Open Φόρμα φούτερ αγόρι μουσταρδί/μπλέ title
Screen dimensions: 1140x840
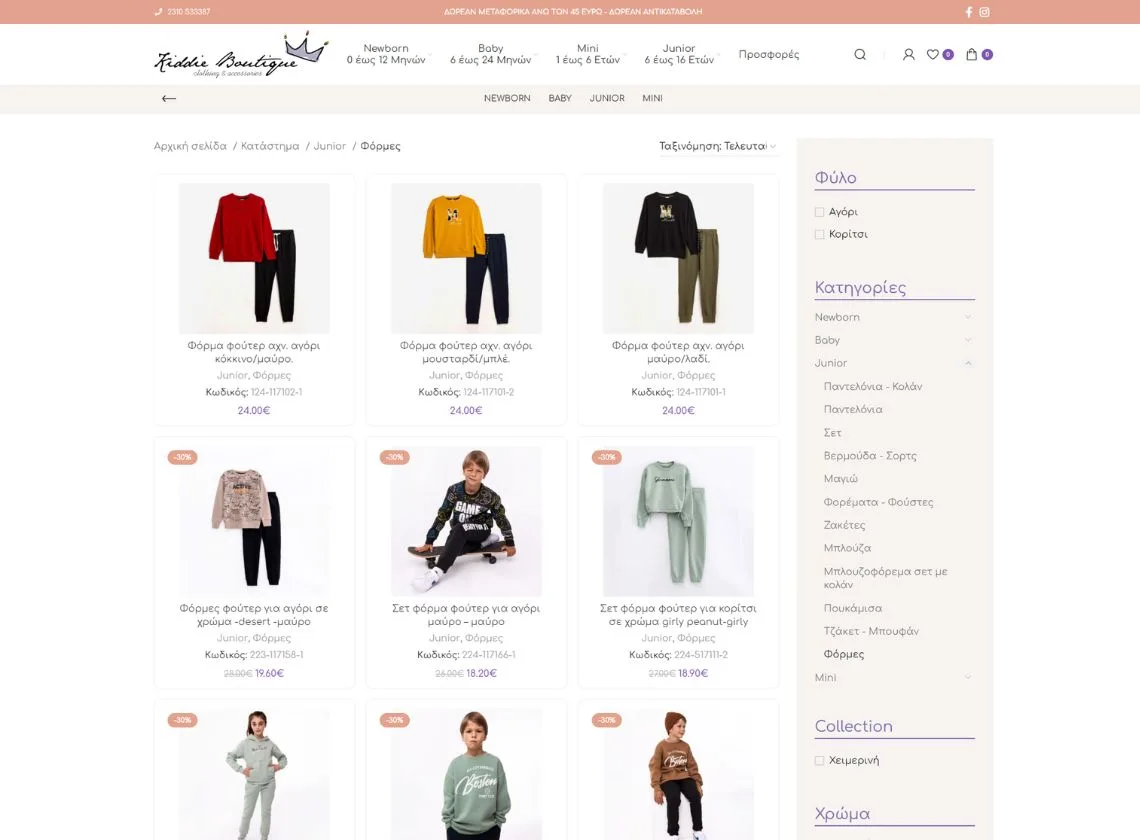click(x=466, y=352)
